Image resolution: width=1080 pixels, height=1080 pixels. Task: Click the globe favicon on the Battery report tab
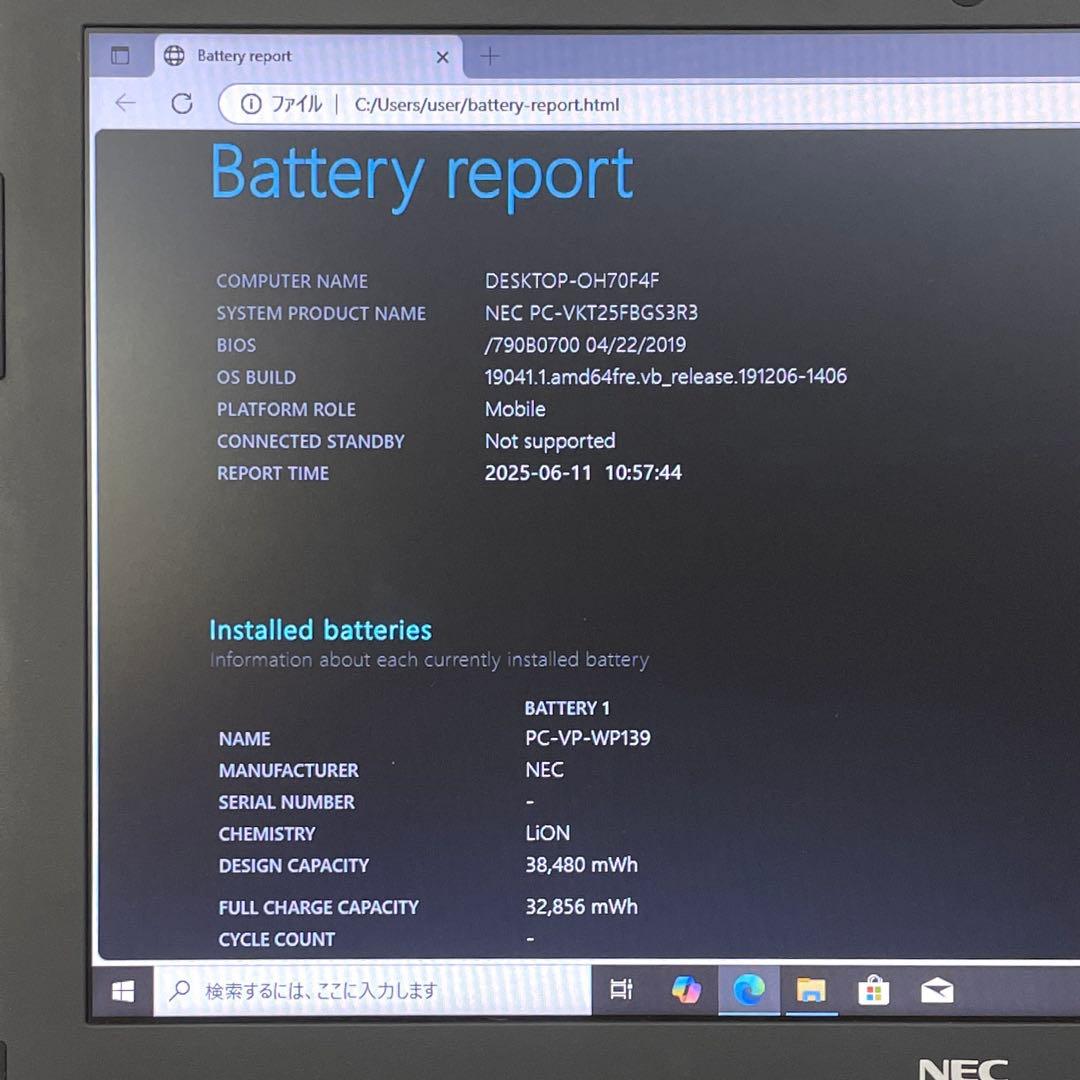176,57
